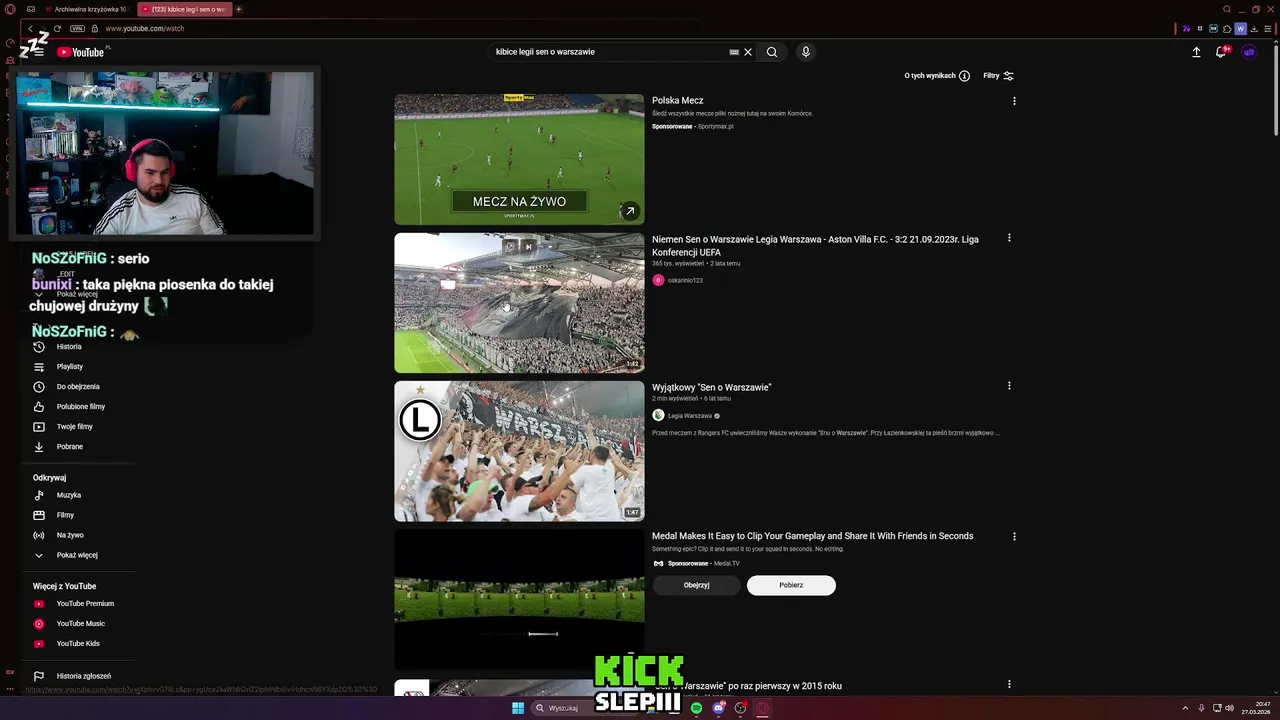The width and height of the screenshot is (1280, 720).
Task: Open the account avatar menu
Action: [x=1249, y=52]
